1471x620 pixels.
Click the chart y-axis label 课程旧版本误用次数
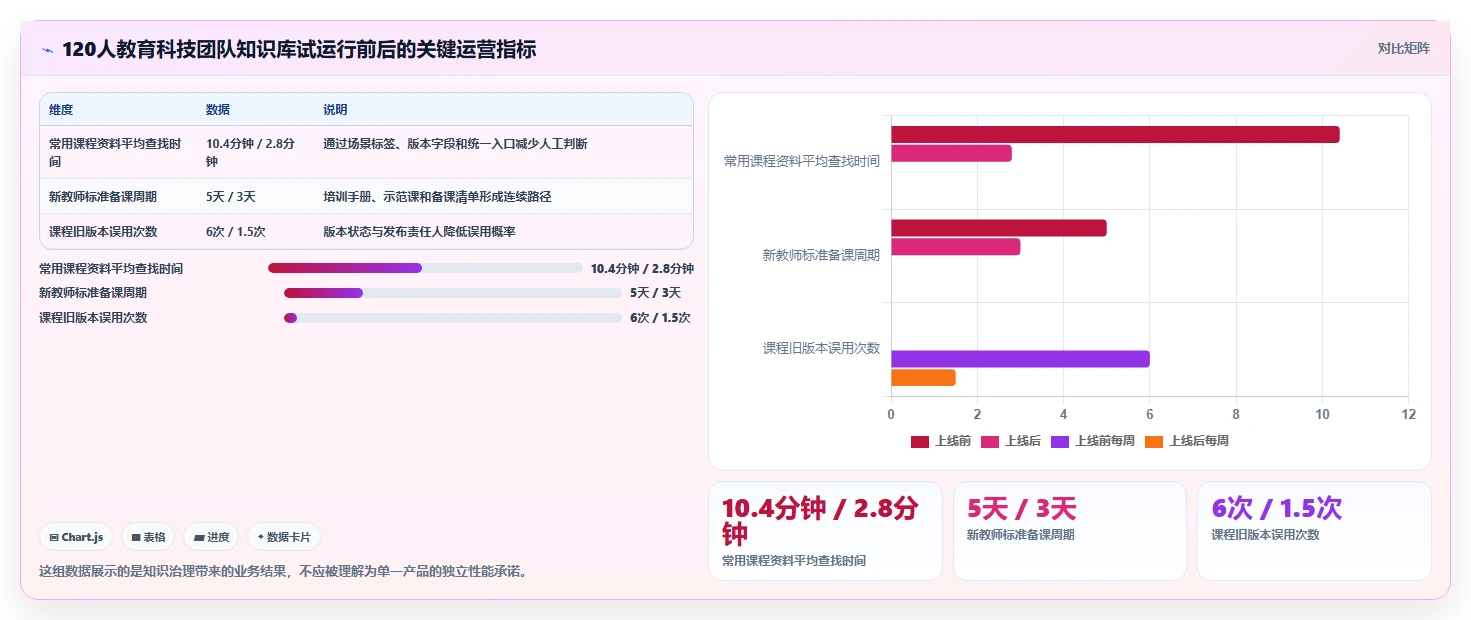[821, 348]
